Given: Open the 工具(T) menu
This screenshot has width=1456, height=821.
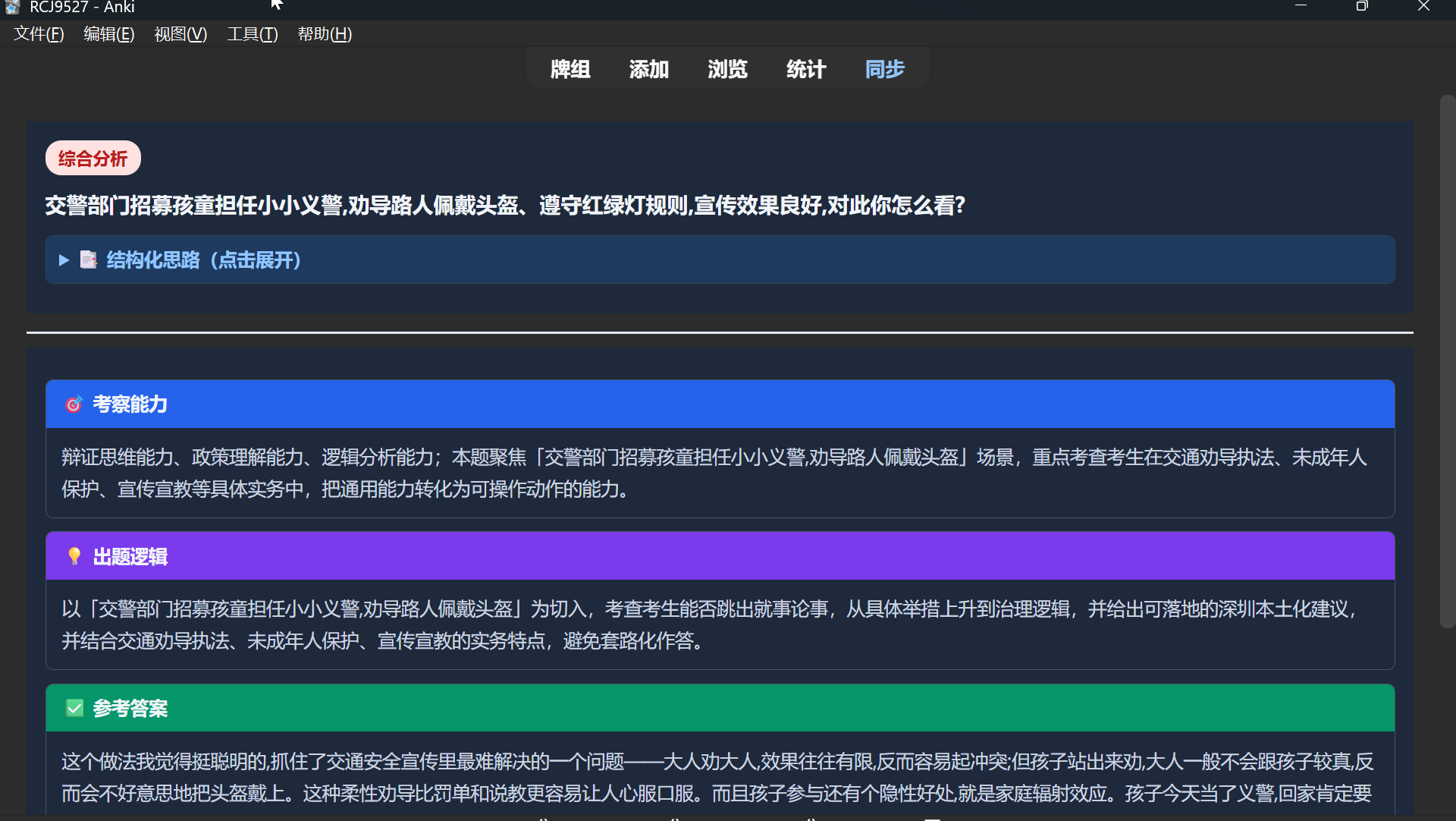Looking at the screenshot, I should click(253, 34).
